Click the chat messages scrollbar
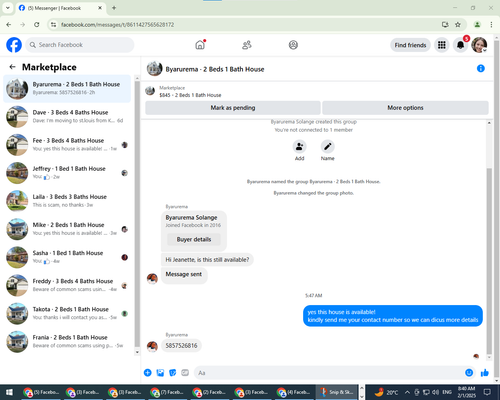The image size is (500, 400). tap(489, 260)
